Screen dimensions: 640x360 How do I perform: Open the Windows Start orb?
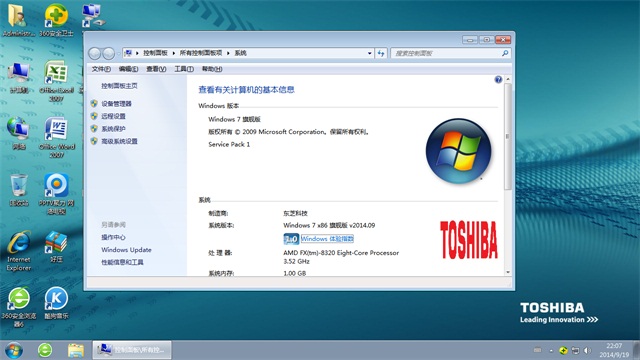tap(14, 350)
